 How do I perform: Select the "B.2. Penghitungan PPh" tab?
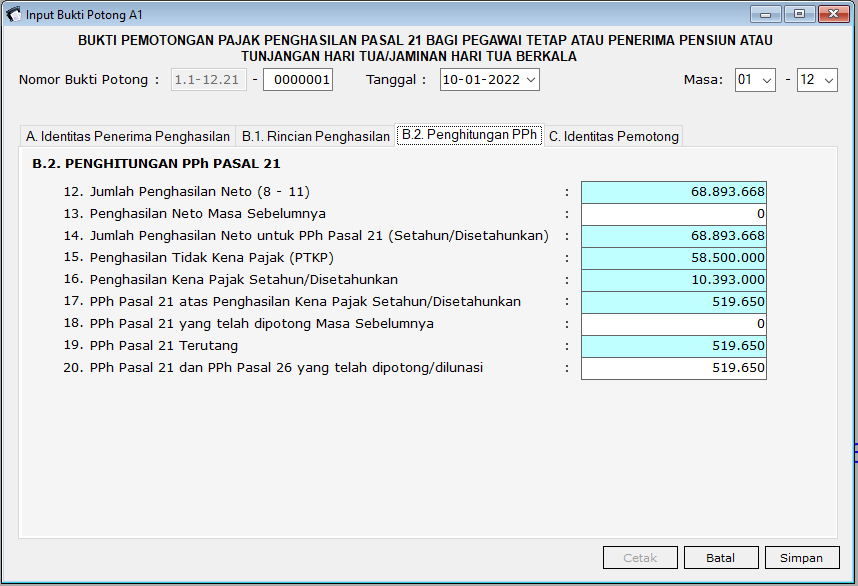pos(469,135)
